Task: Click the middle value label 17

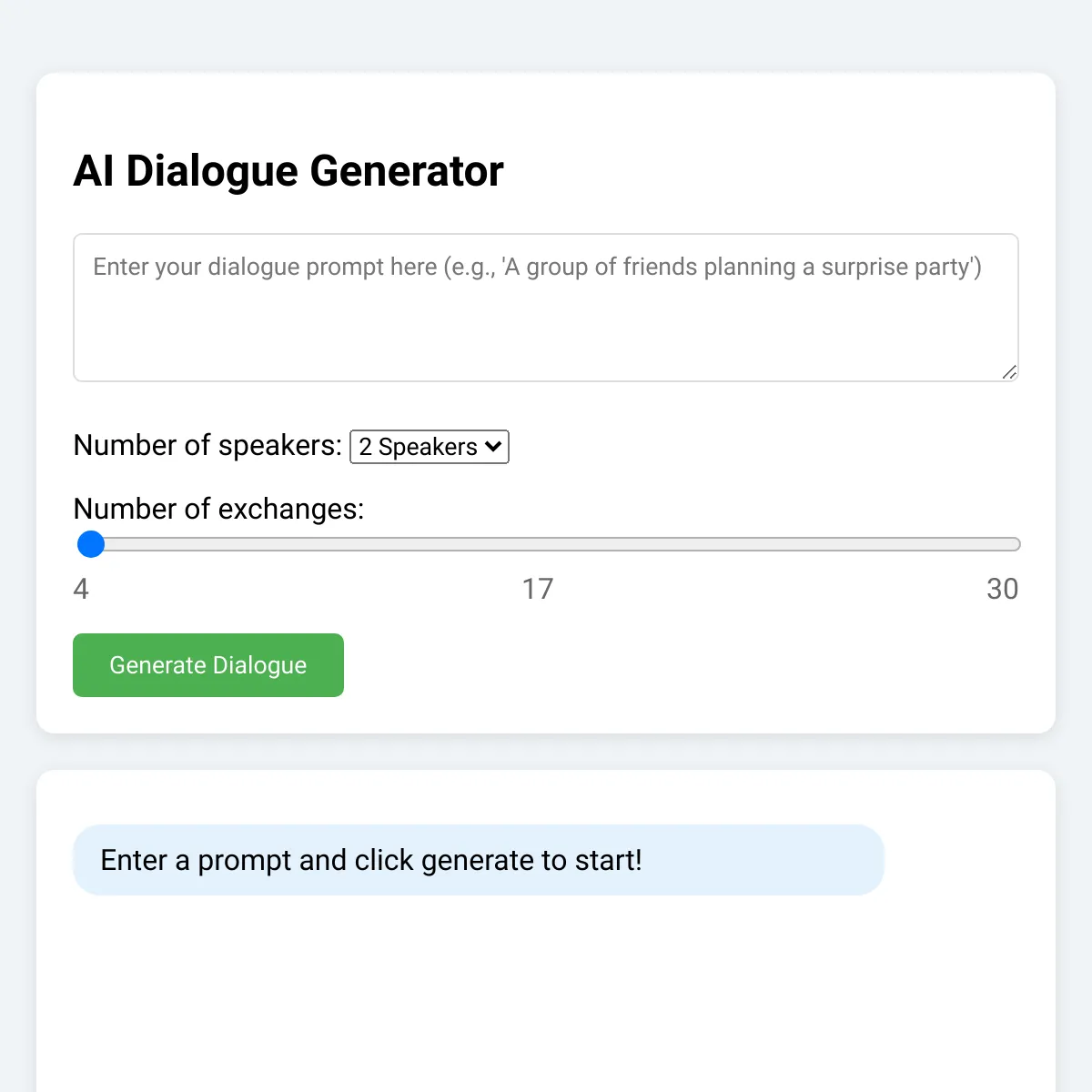Action: pos(538,589)
